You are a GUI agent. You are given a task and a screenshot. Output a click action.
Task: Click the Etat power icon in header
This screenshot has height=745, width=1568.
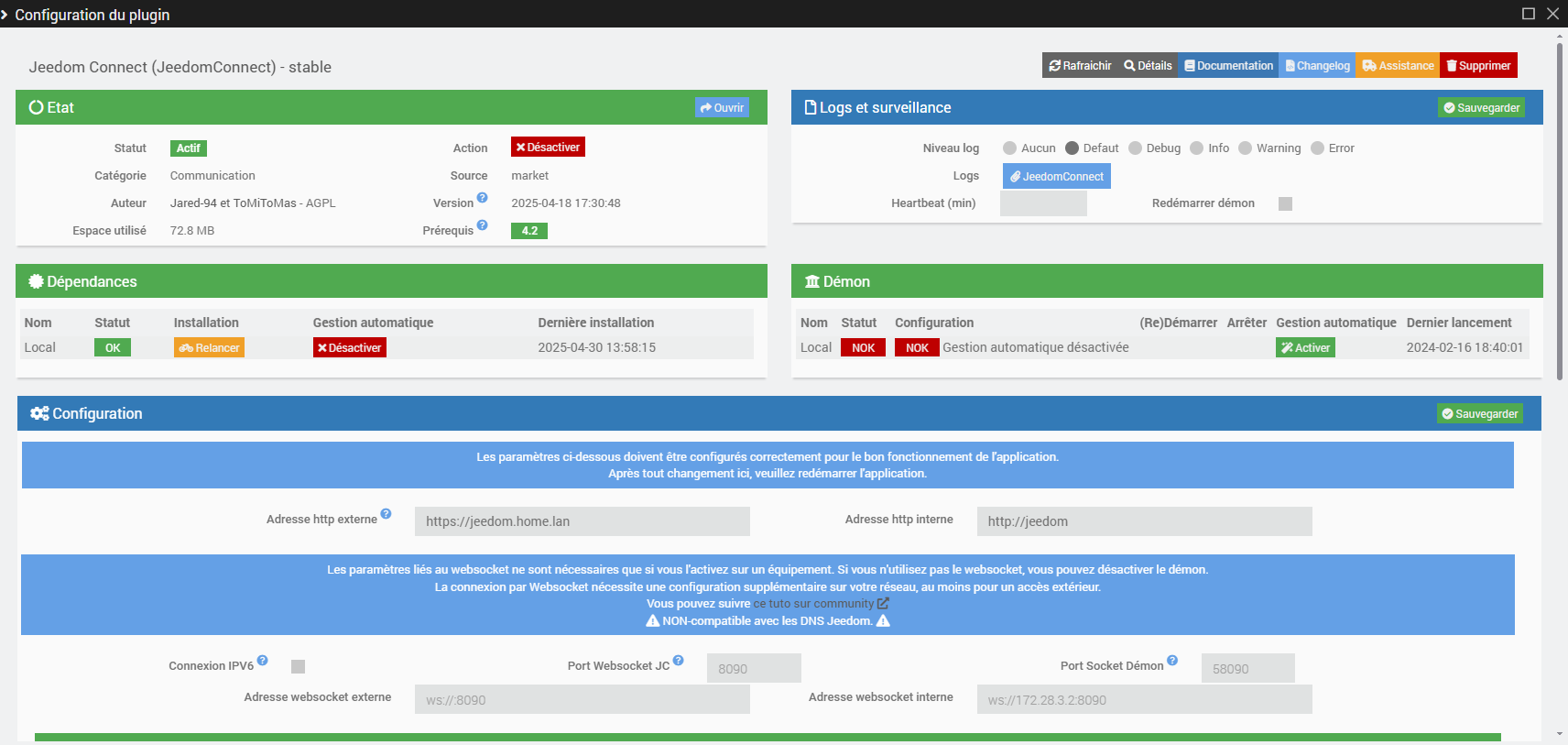(37, 107)
